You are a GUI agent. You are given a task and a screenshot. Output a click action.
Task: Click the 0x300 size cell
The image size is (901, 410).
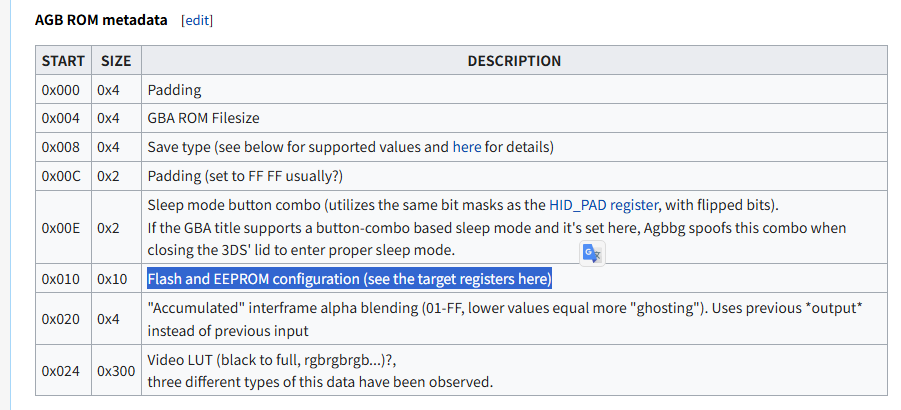pyautogui.click(x=116, y=370)
